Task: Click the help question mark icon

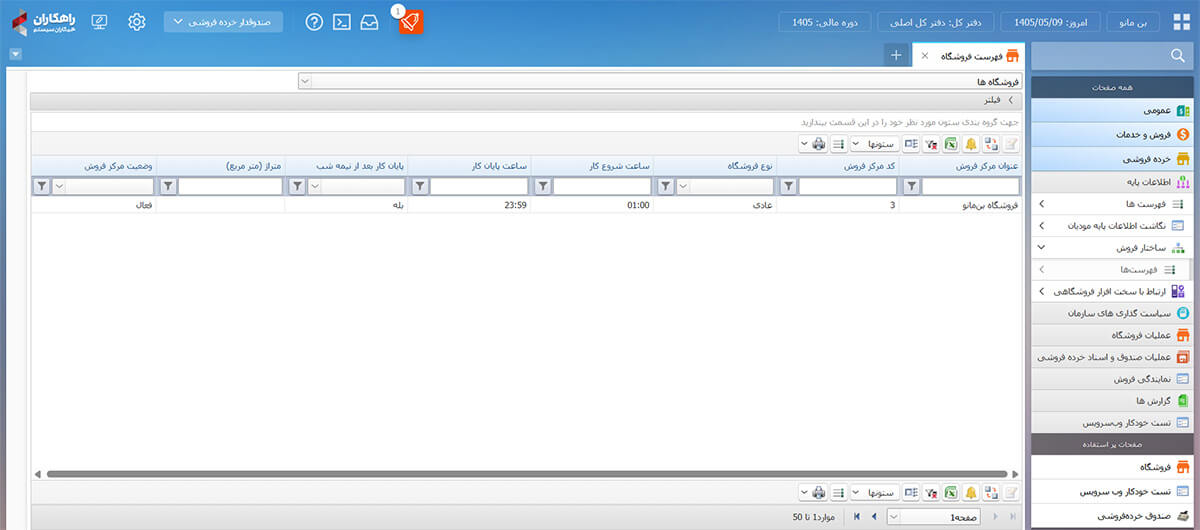Action: click(314, 22)
